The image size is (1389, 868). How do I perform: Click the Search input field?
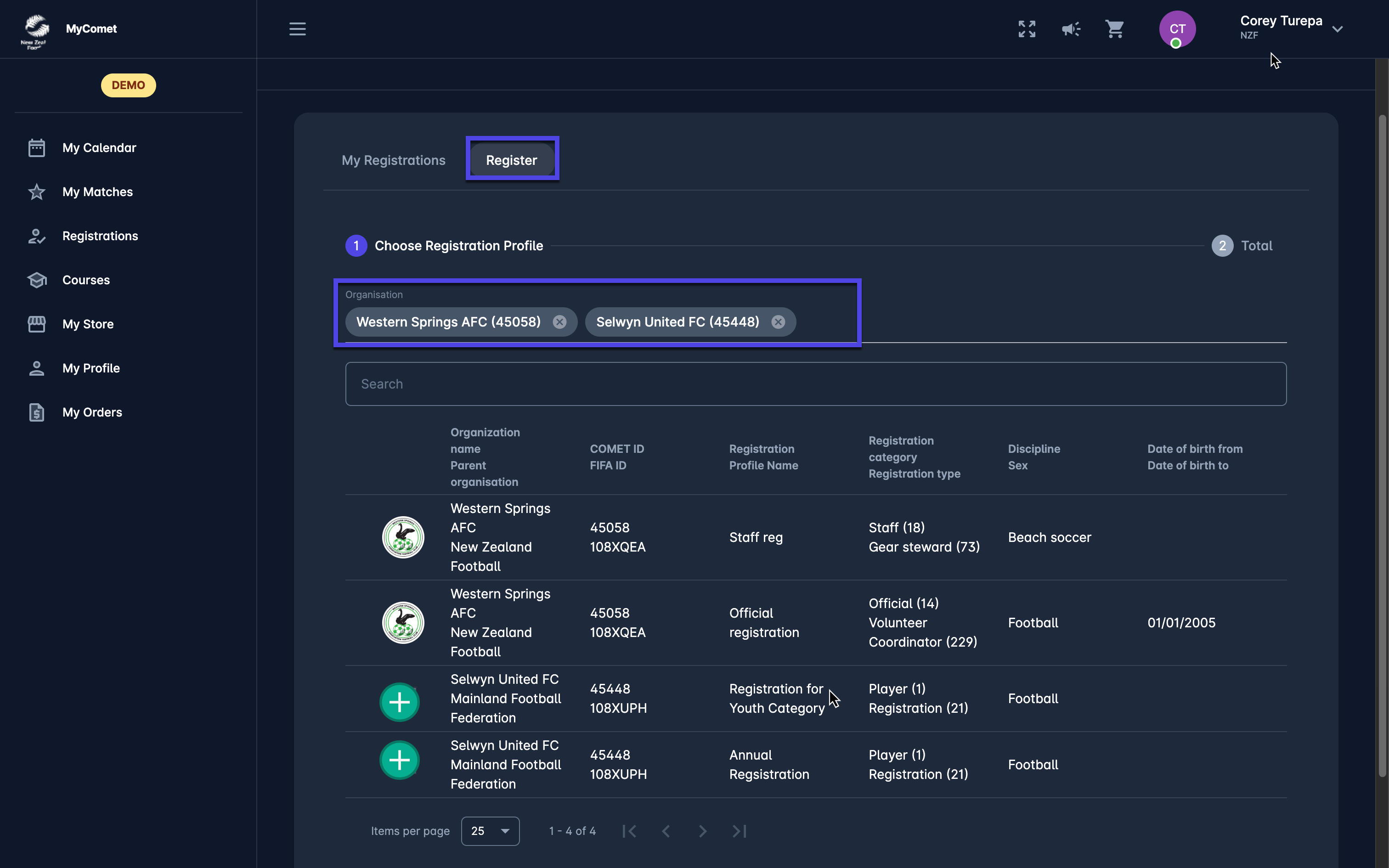(815, 384)
